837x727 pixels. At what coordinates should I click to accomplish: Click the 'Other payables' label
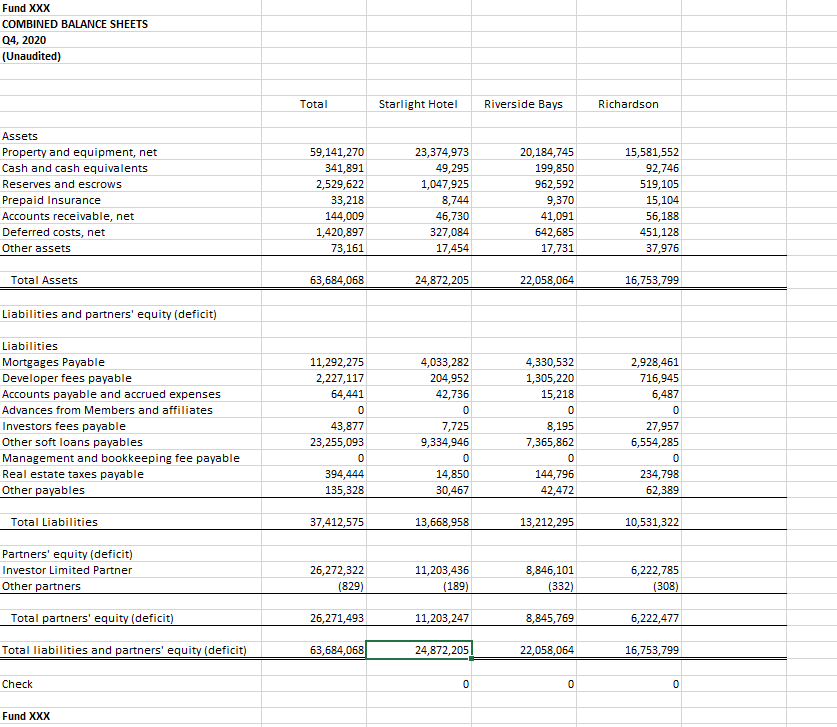(x=43, y=491)
